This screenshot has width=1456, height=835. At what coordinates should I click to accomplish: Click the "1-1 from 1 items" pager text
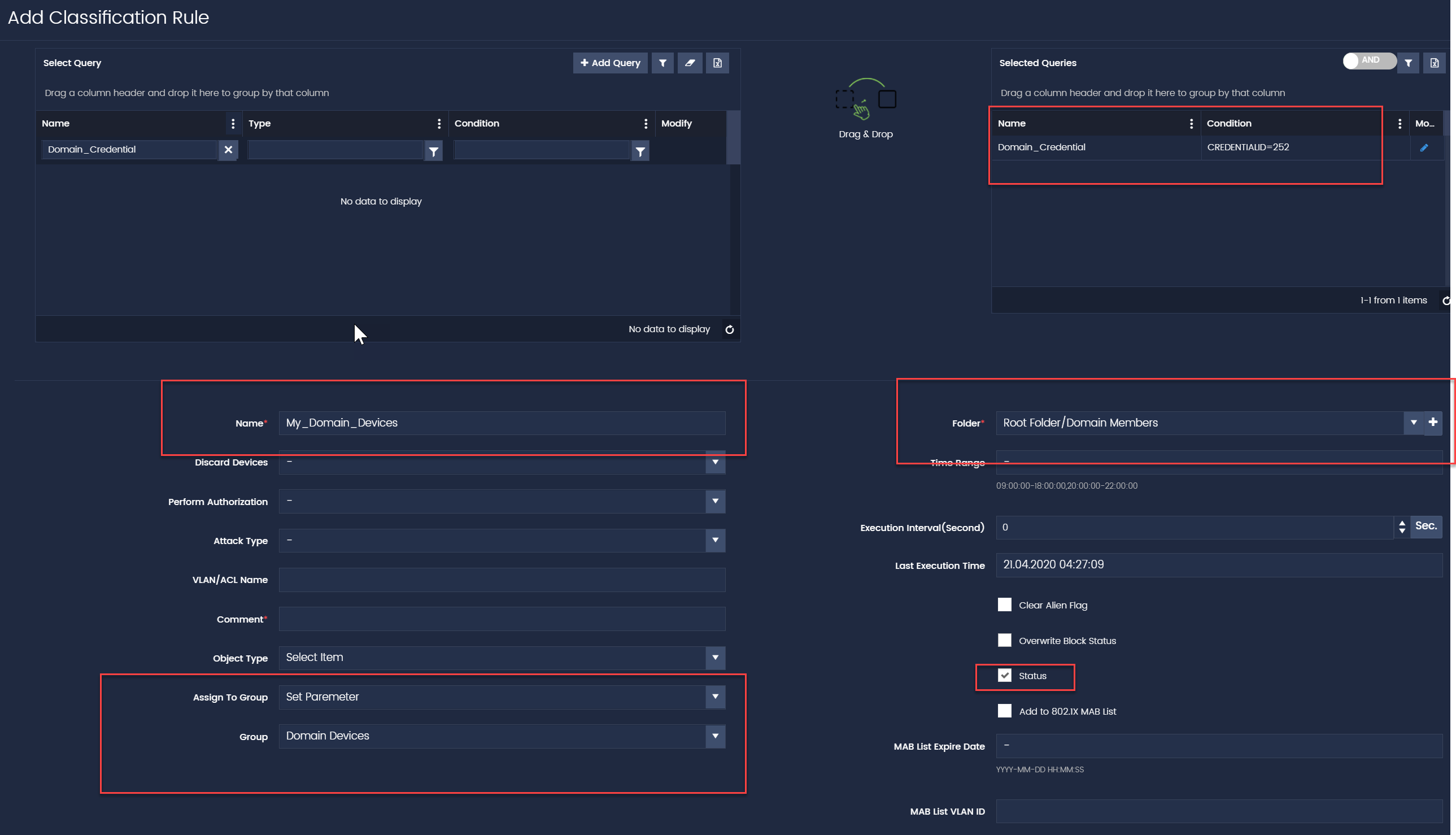[1393, 301]
